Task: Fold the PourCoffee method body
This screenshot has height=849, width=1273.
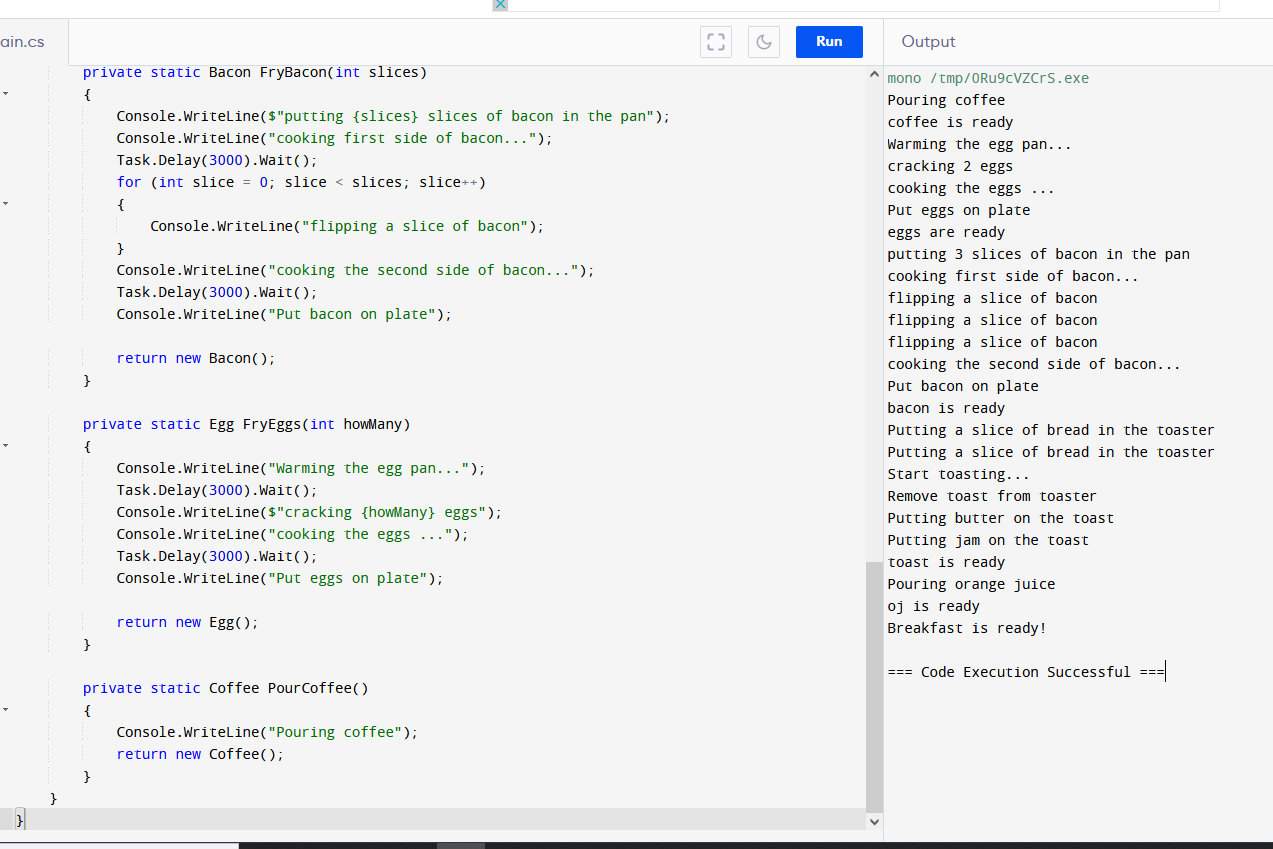Action: 5,710
